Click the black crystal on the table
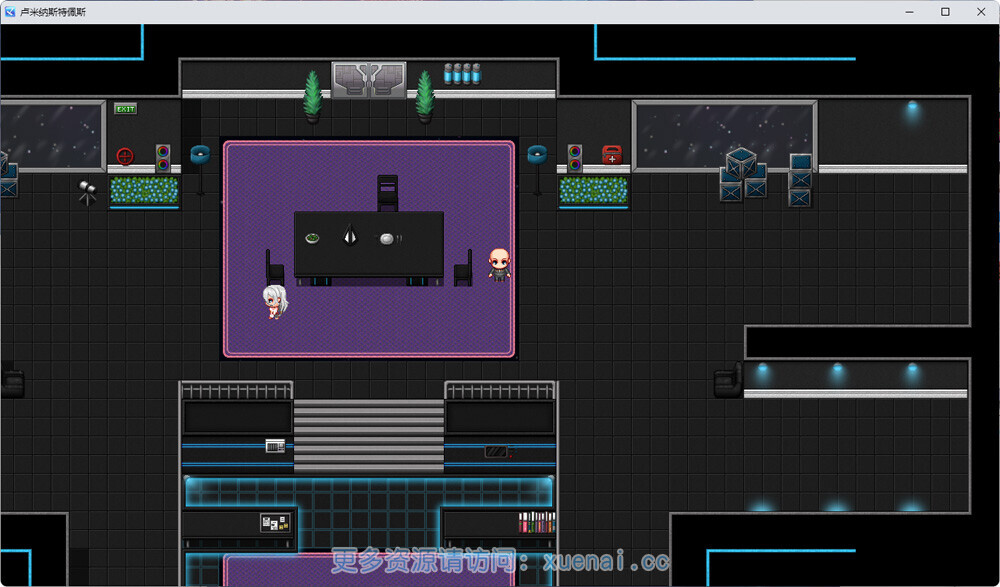This screenshot has width=1000, height=587. click(350, 235)
